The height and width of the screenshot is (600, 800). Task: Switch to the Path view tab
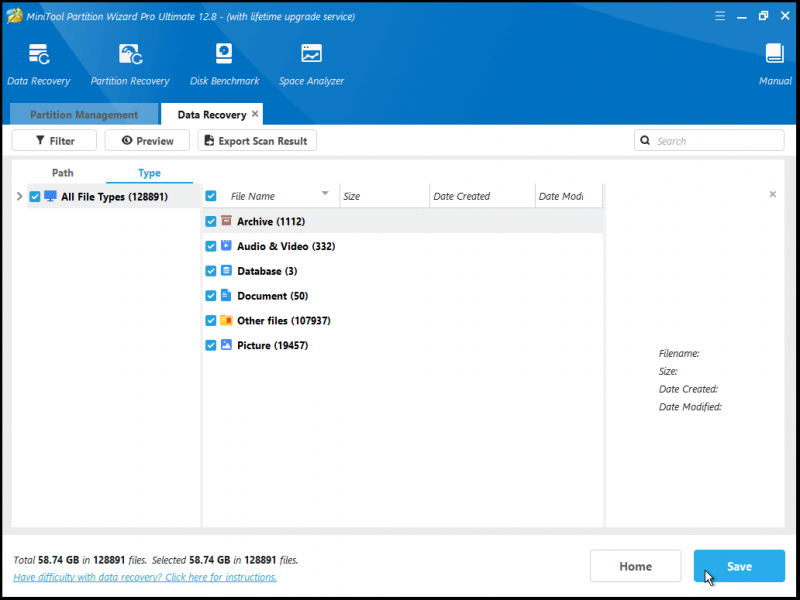(63, 173)
